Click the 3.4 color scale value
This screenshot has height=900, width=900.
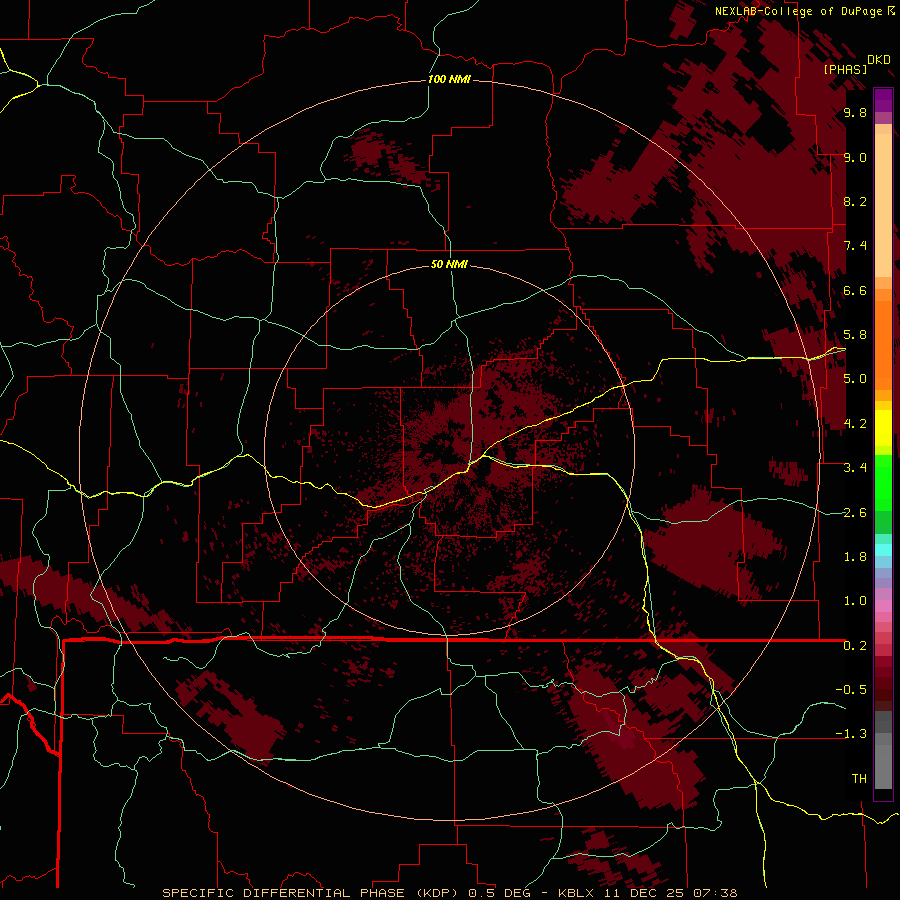pyautogui.click(x=855, y=468)
